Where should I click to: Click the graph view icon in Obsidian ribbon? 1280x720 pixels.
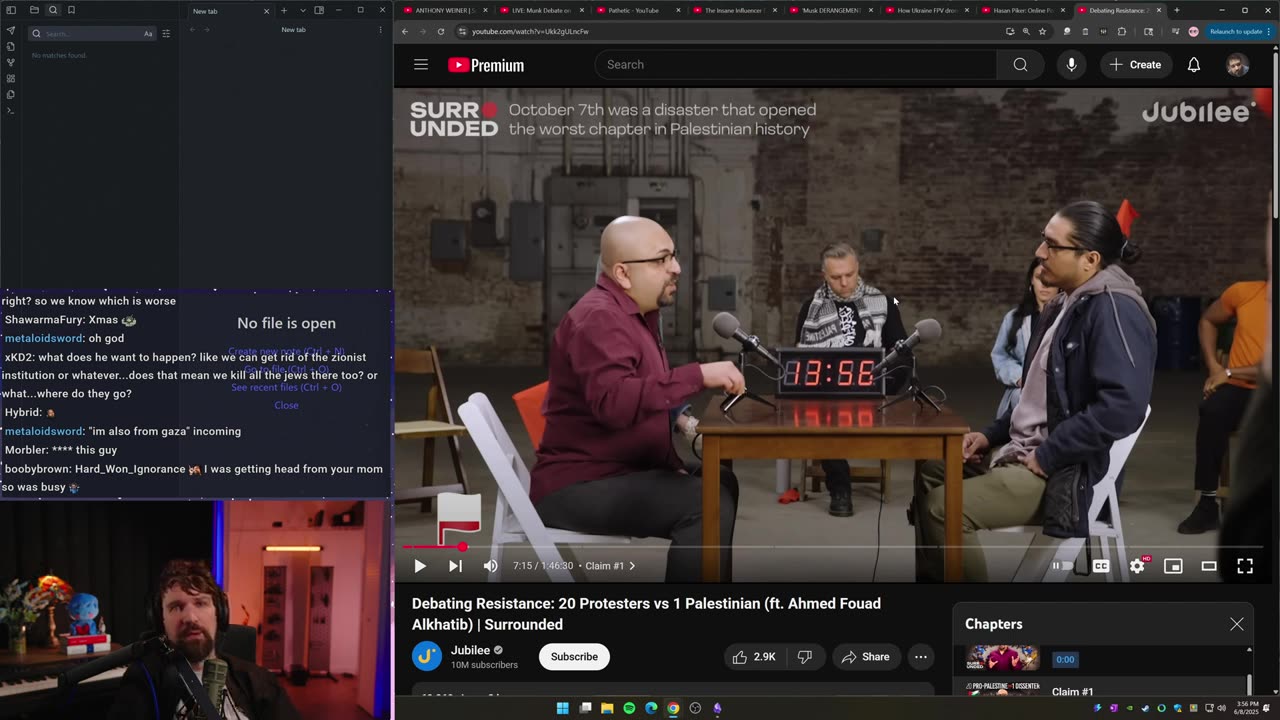pyautogui.click(x=11, y=62)
